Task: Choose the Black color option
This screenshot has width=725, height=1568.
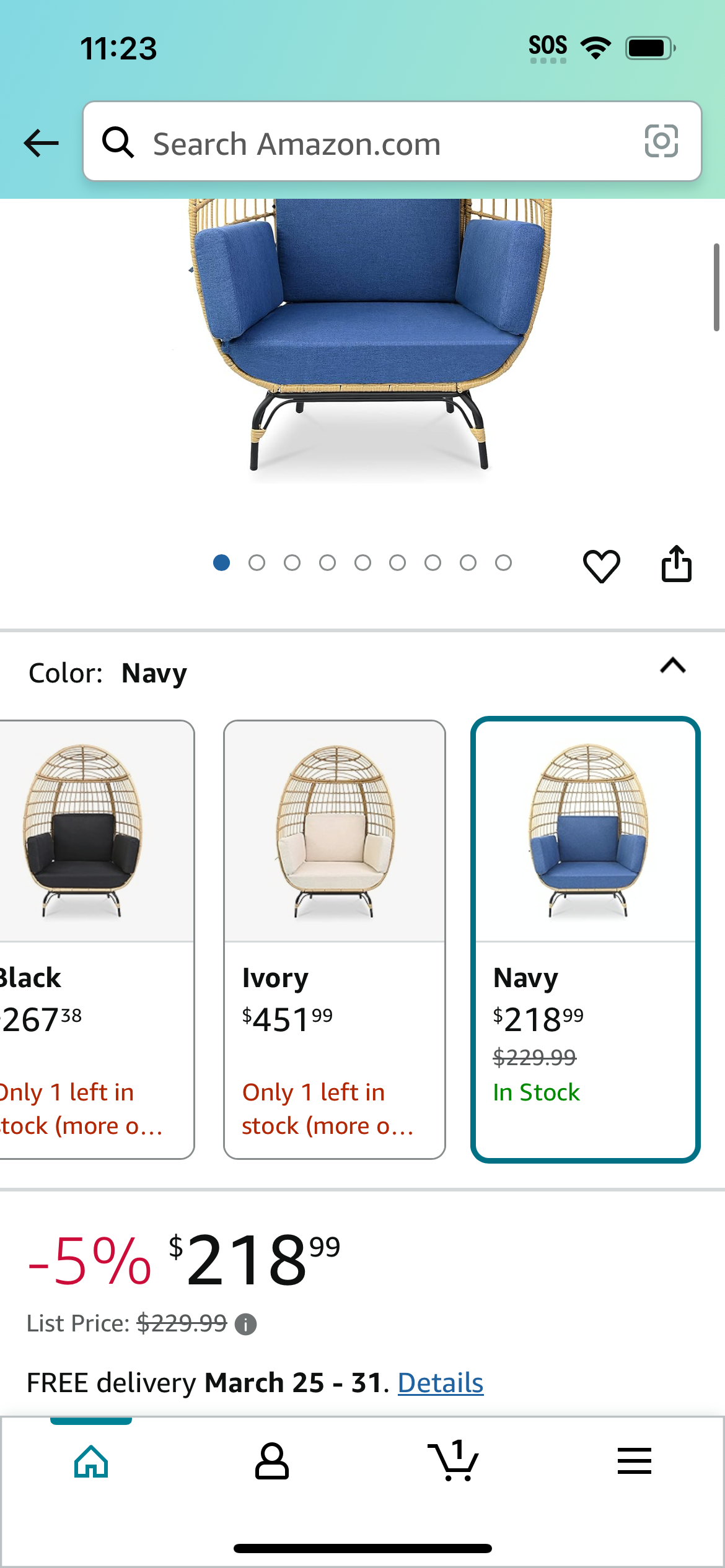Action: click(x=97, y=939)
